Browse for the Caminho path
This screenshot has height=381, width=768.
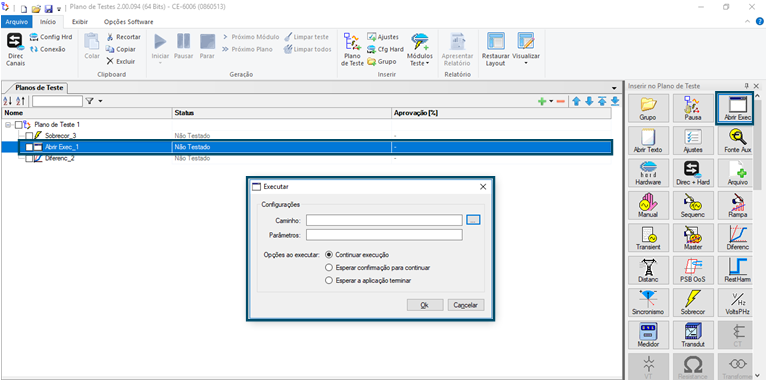tap(473, 220)
